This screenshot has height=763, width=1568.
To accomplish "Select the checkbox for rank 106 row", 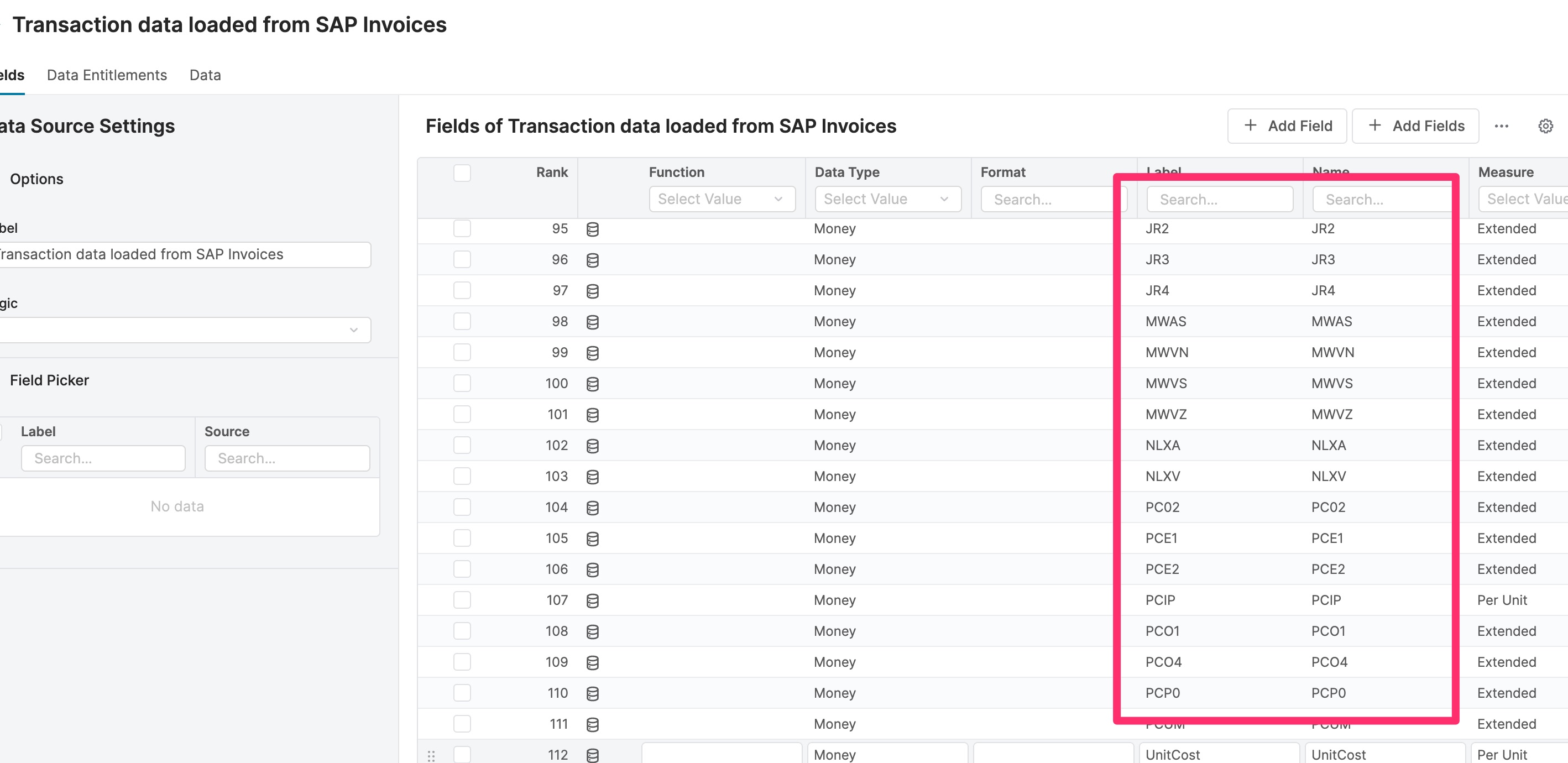I will (x=462, y=569).
